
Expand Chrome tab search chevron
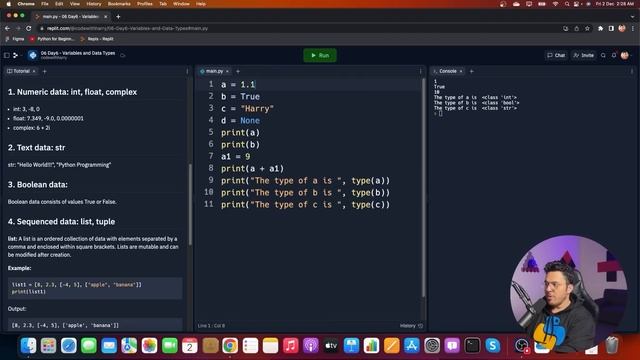point(632,17)
